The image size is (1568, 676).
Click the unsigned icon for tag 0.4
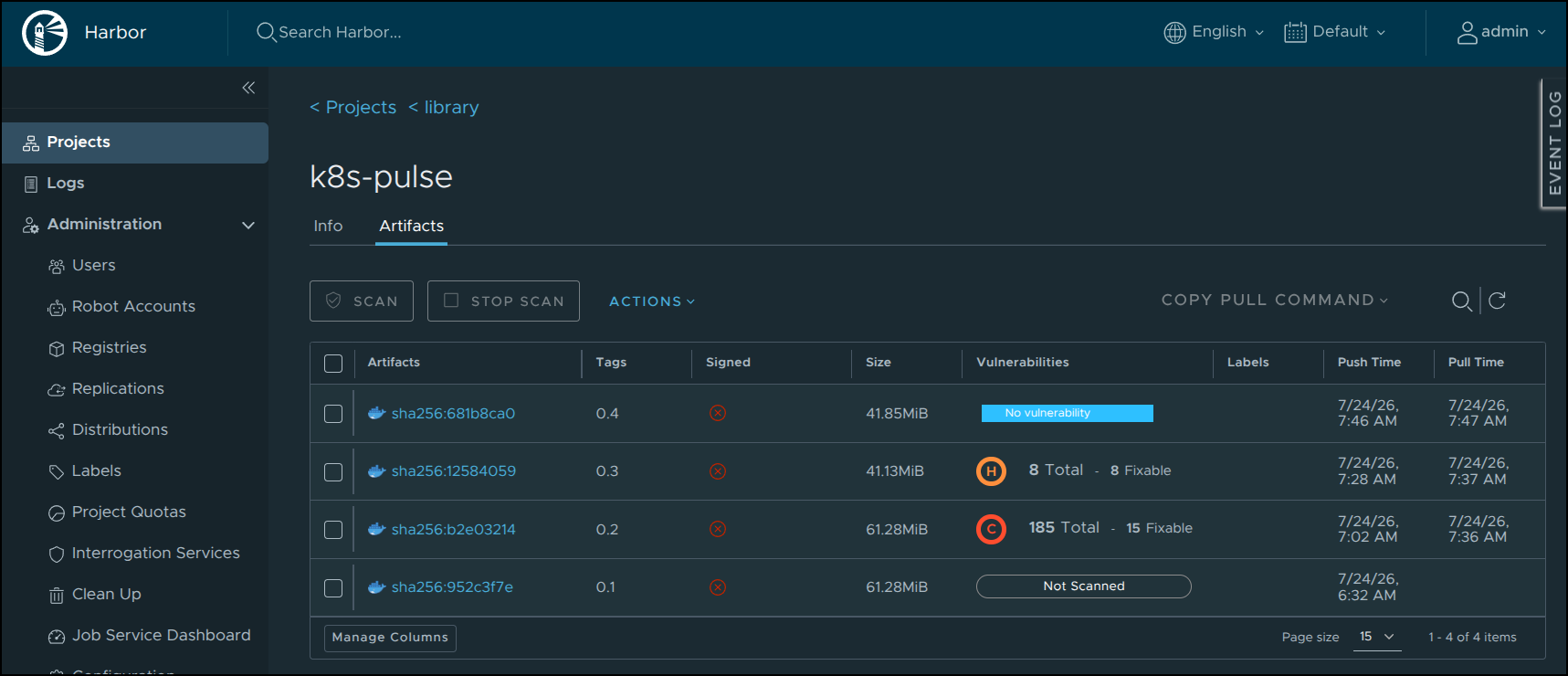tap(718, 413)
